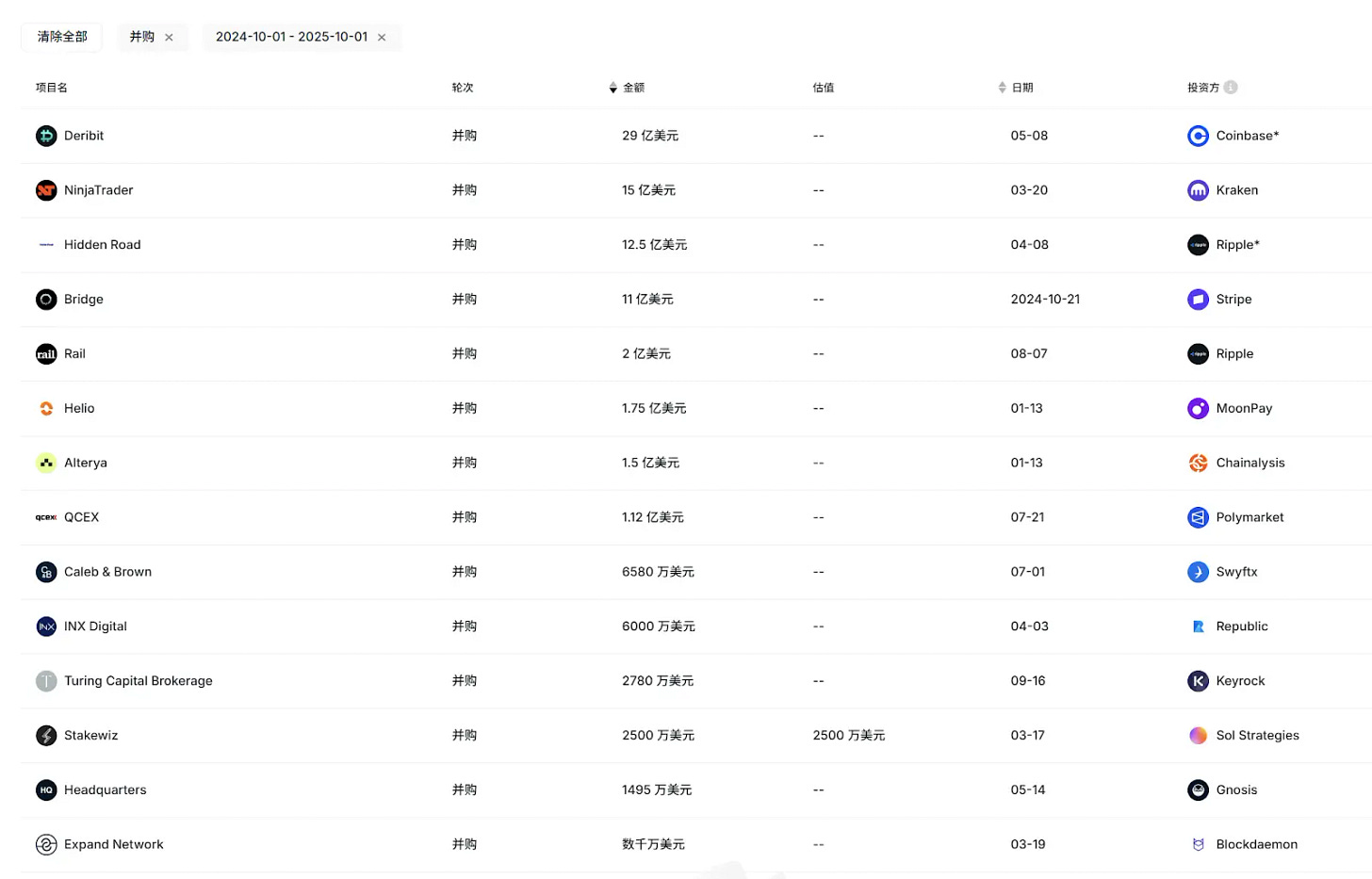The height and width of the screenshot is (879, 1372).
Task: Open the Deribit project link
Action: point(84,136)
